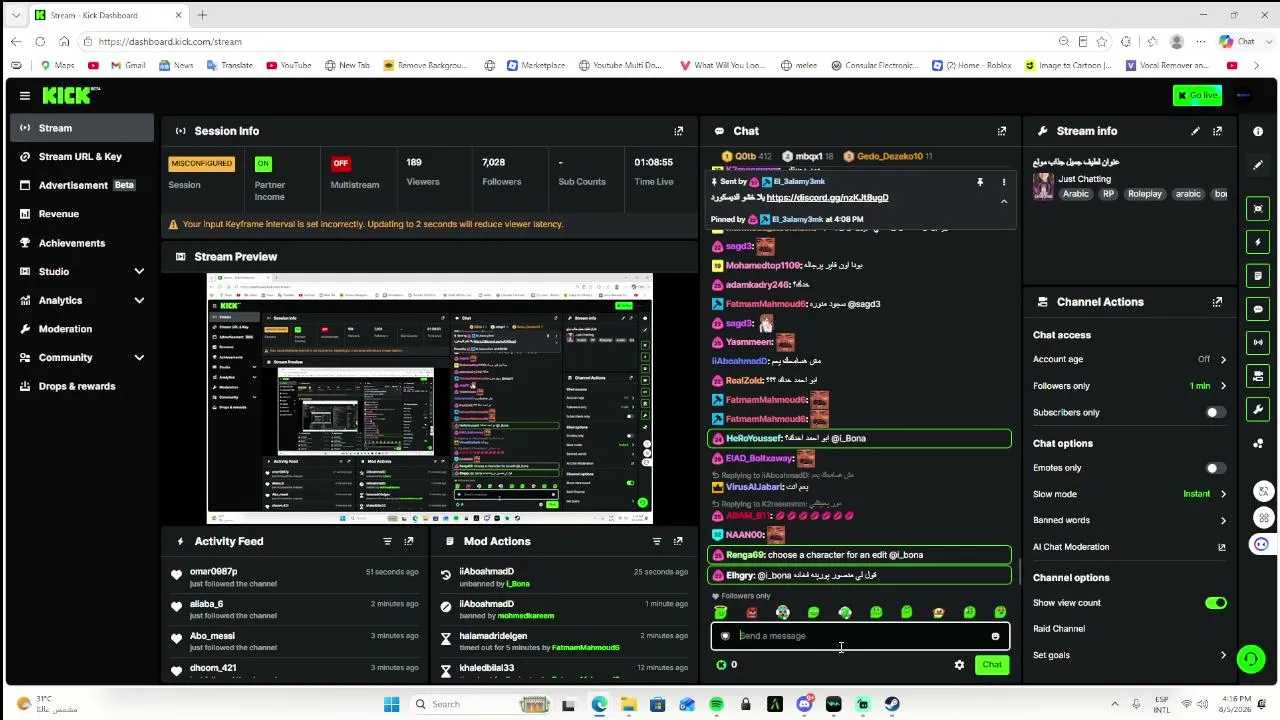Click the Stream Preview thumbnail
This screenshot has height=720, width=1280.
tap(429, 398)
